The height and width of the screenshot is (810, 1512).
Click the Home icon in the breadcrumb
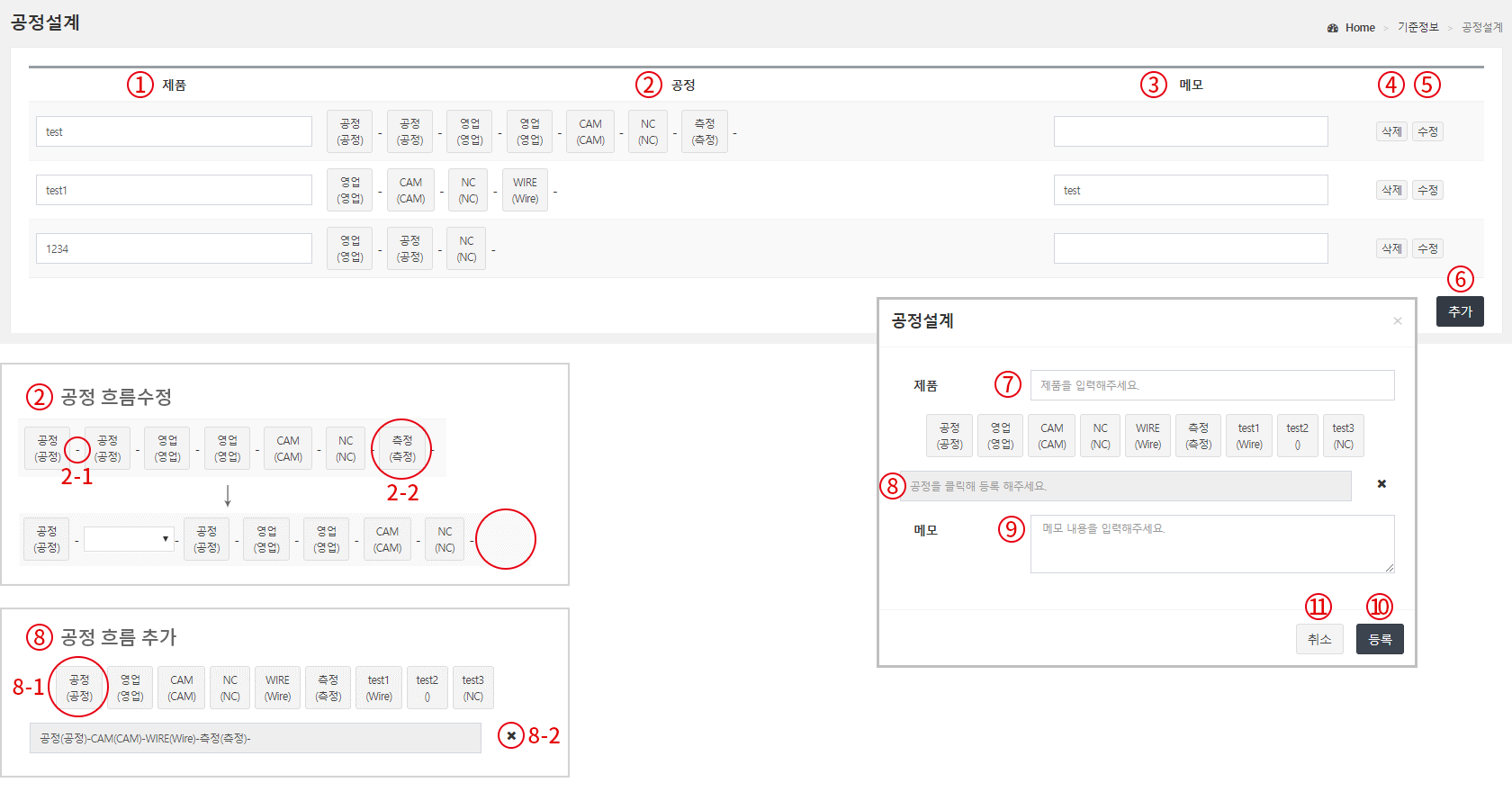(x=1333, y=28)
